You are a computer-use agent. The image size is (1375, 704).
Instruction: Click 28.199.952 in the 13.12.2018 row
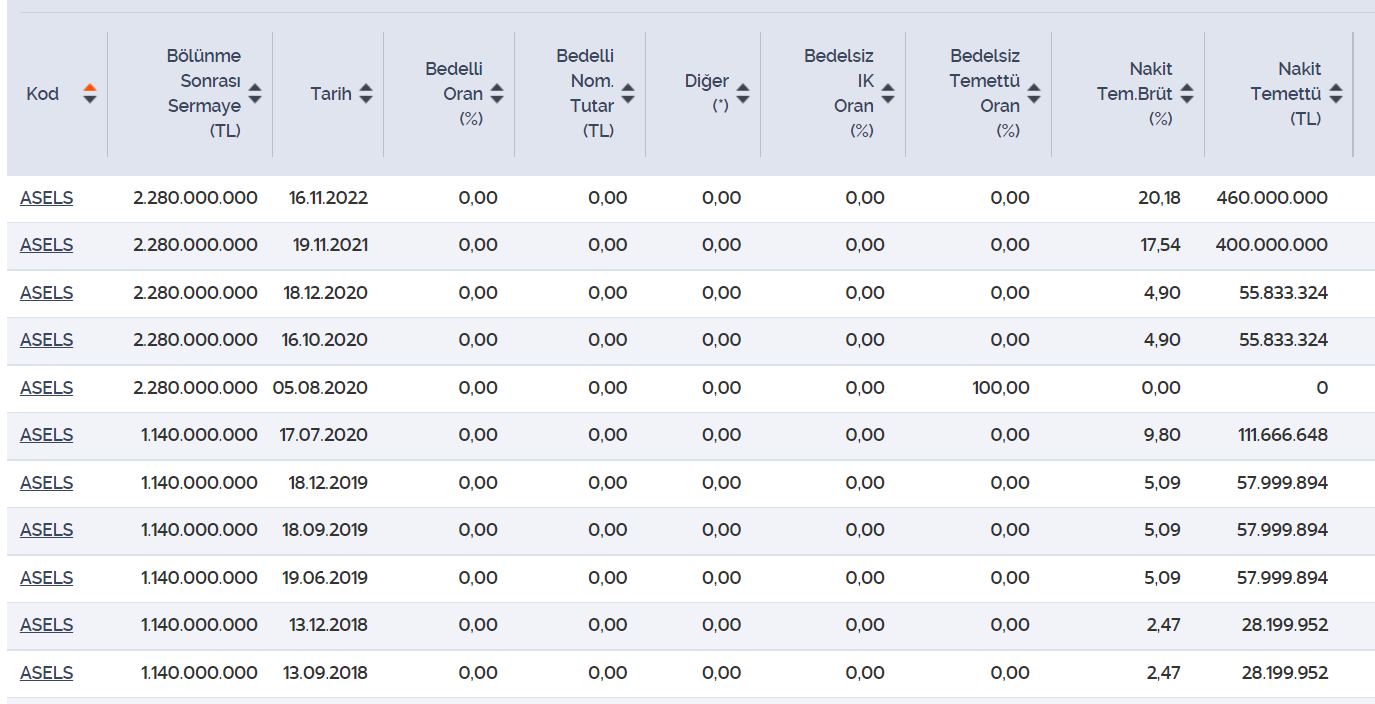coord(1285,625)
